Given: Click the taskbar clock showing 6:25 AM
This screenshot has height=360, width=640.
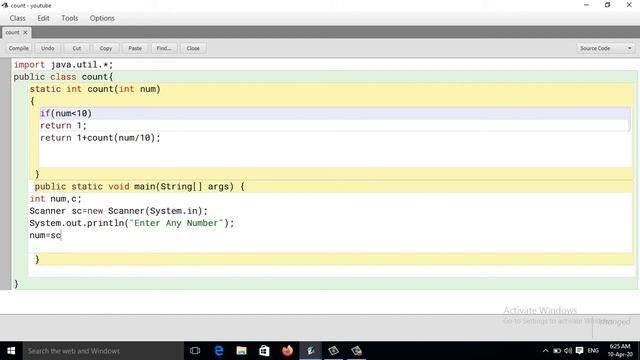Looking at the screenshot, I should click(620, 350).
